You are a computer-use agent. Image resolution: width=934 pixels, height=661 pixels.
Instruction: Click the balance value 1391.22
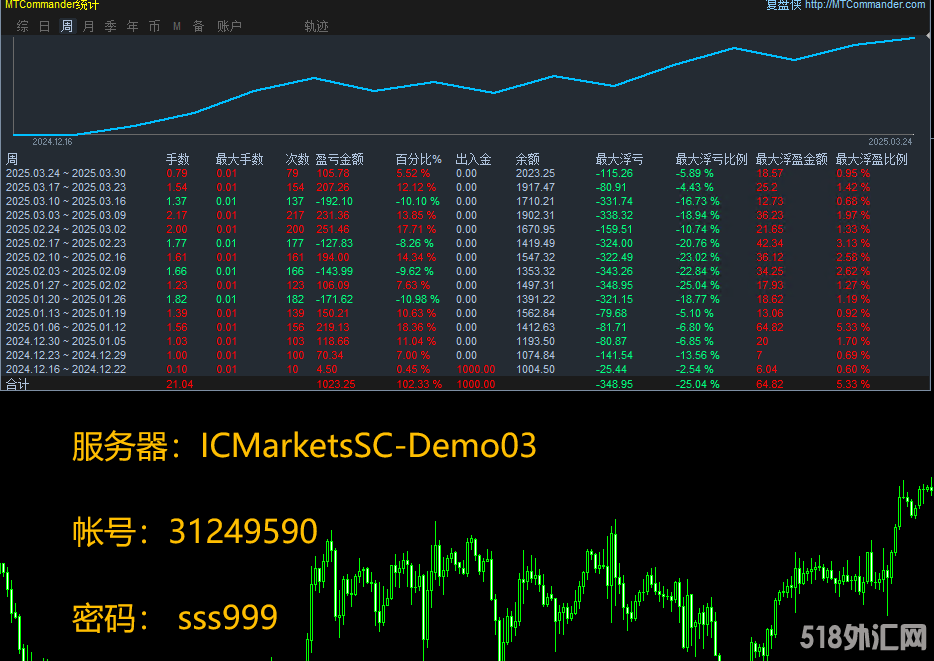[x=535, y=299]
